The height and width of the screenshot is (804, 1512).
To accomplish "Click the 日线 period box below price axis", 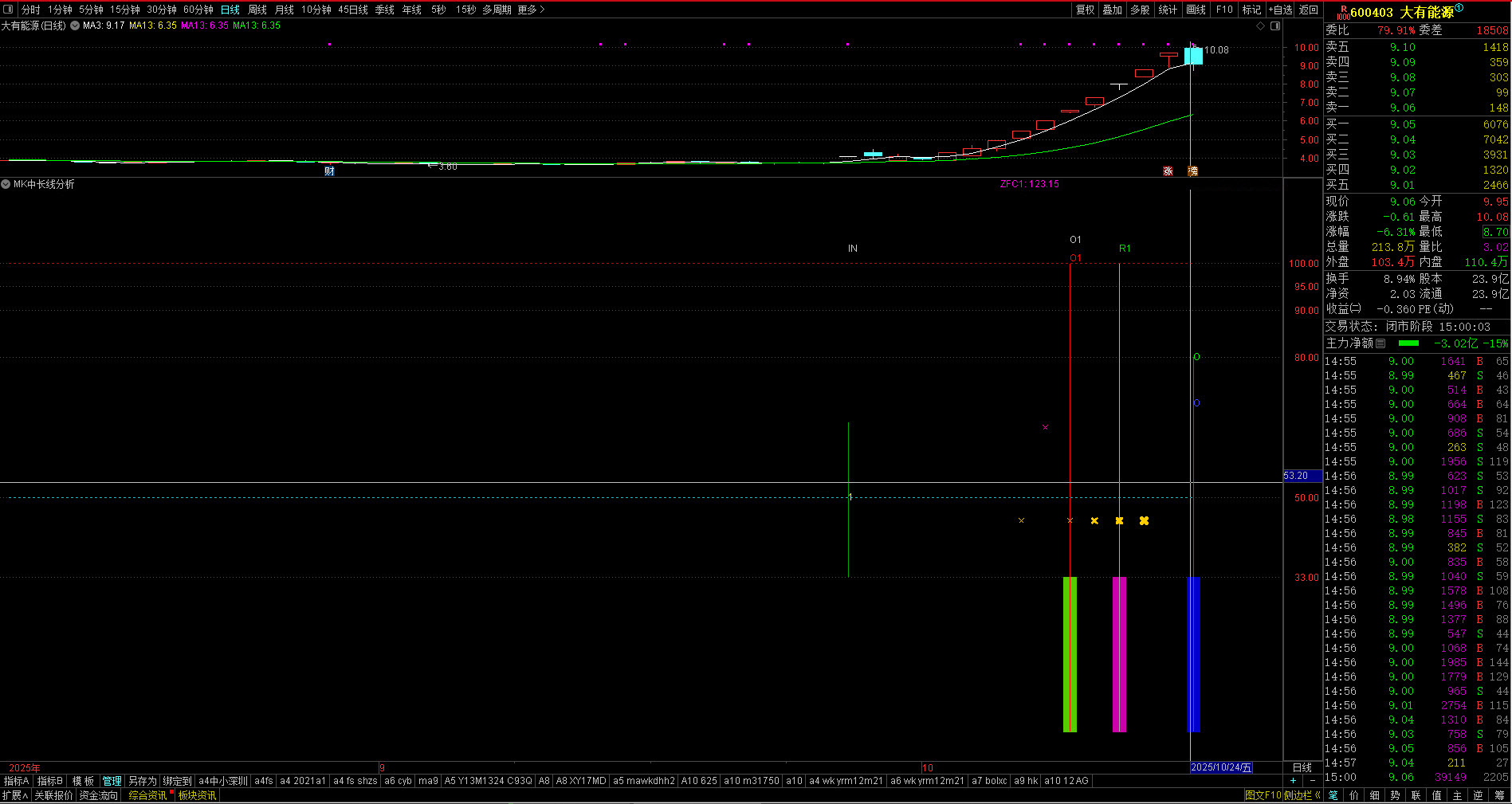I will point(1302,767).
